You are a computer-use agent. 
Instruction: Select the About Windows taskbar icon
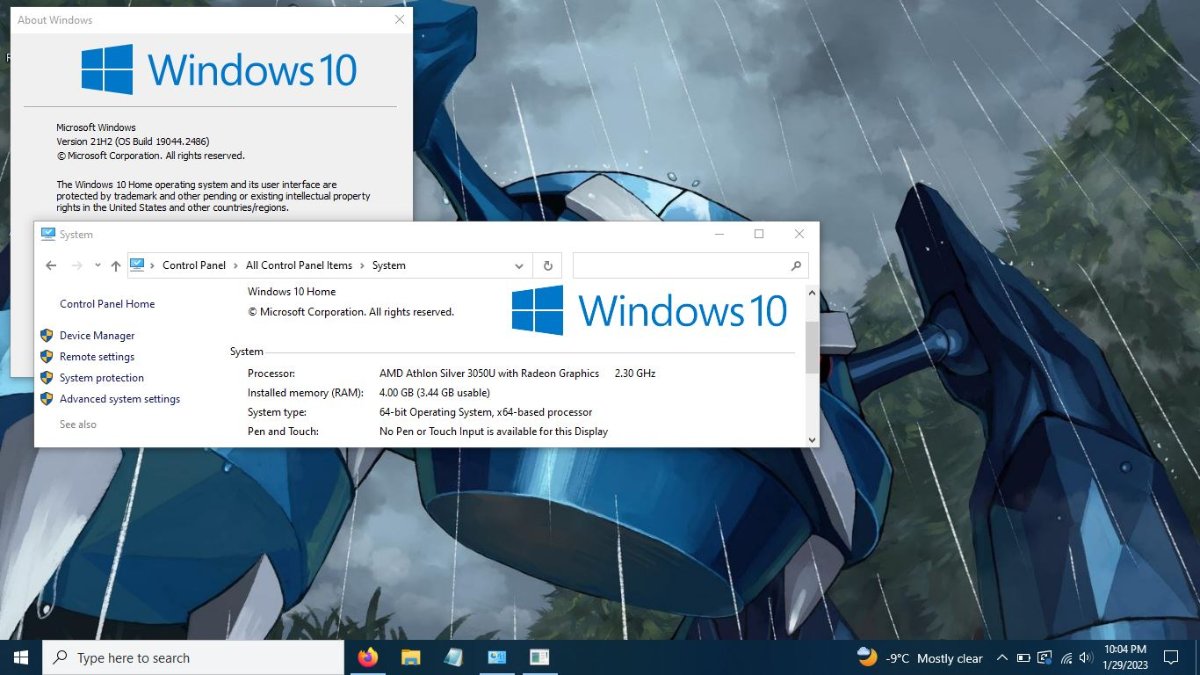pos(540,657)
